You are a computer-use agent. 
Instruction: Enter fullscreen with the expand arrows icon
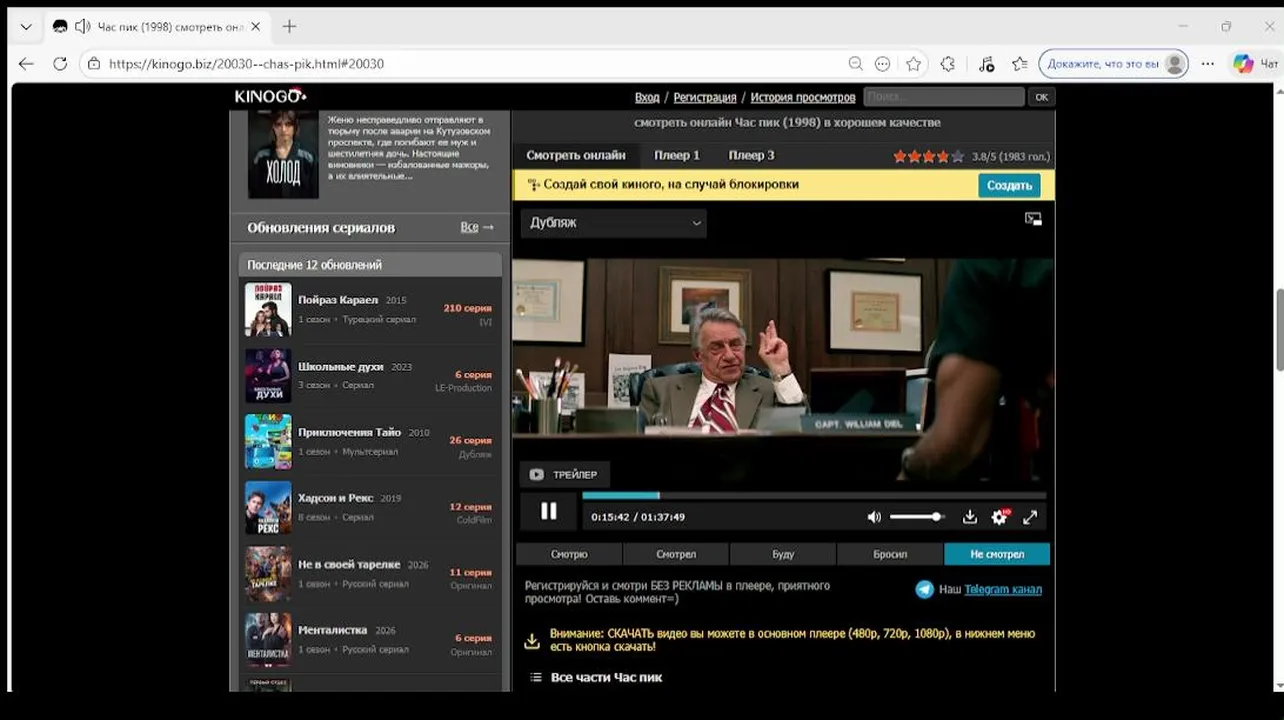(x=1030, y=517)
